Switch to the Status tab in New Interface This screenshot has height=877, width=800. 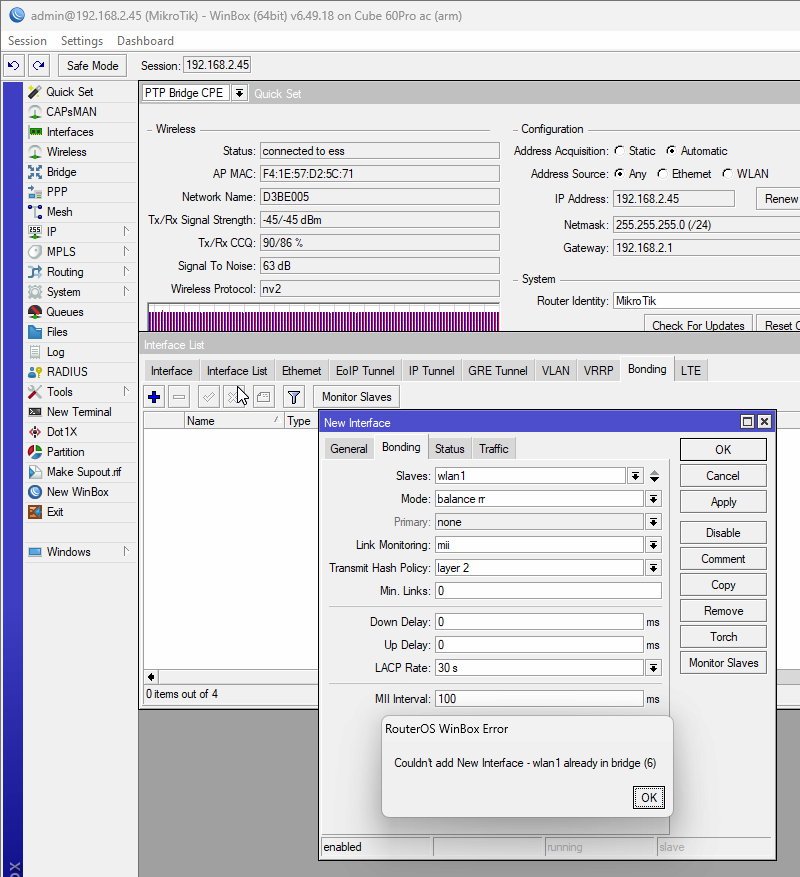(x=450, y=449)
